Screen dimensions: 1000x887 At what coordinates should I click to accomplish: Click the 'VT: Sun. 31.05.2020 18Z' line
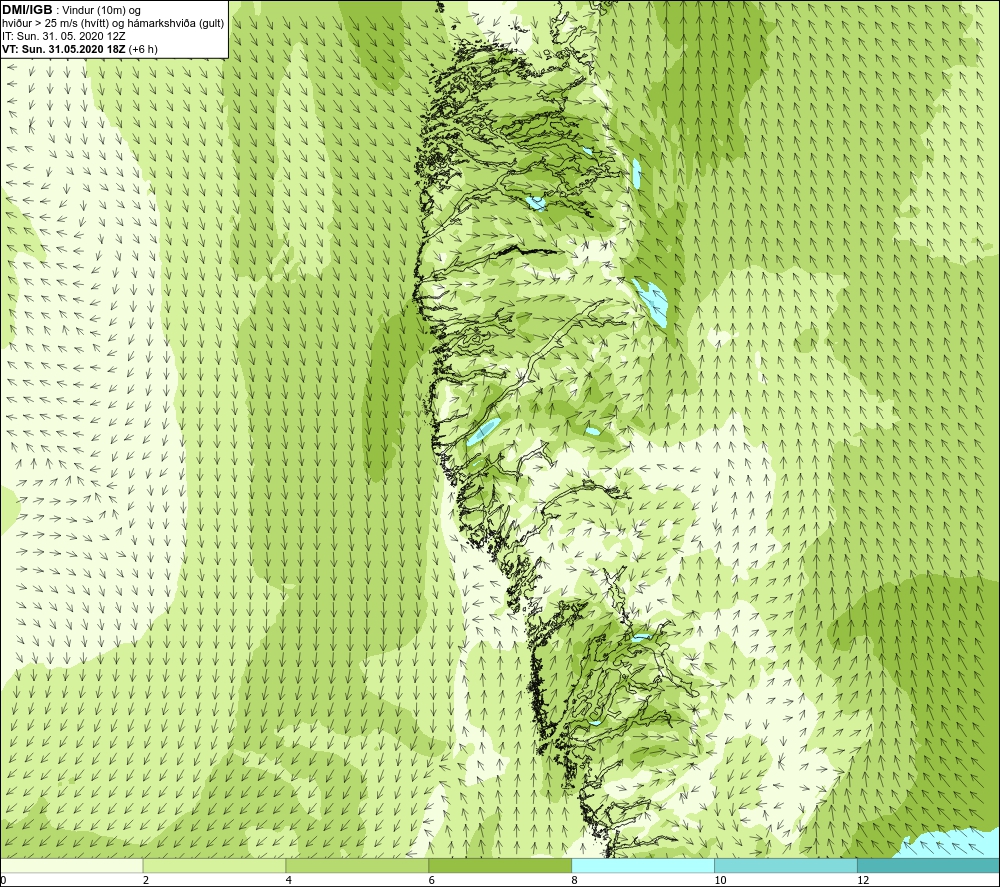point(64,49)
